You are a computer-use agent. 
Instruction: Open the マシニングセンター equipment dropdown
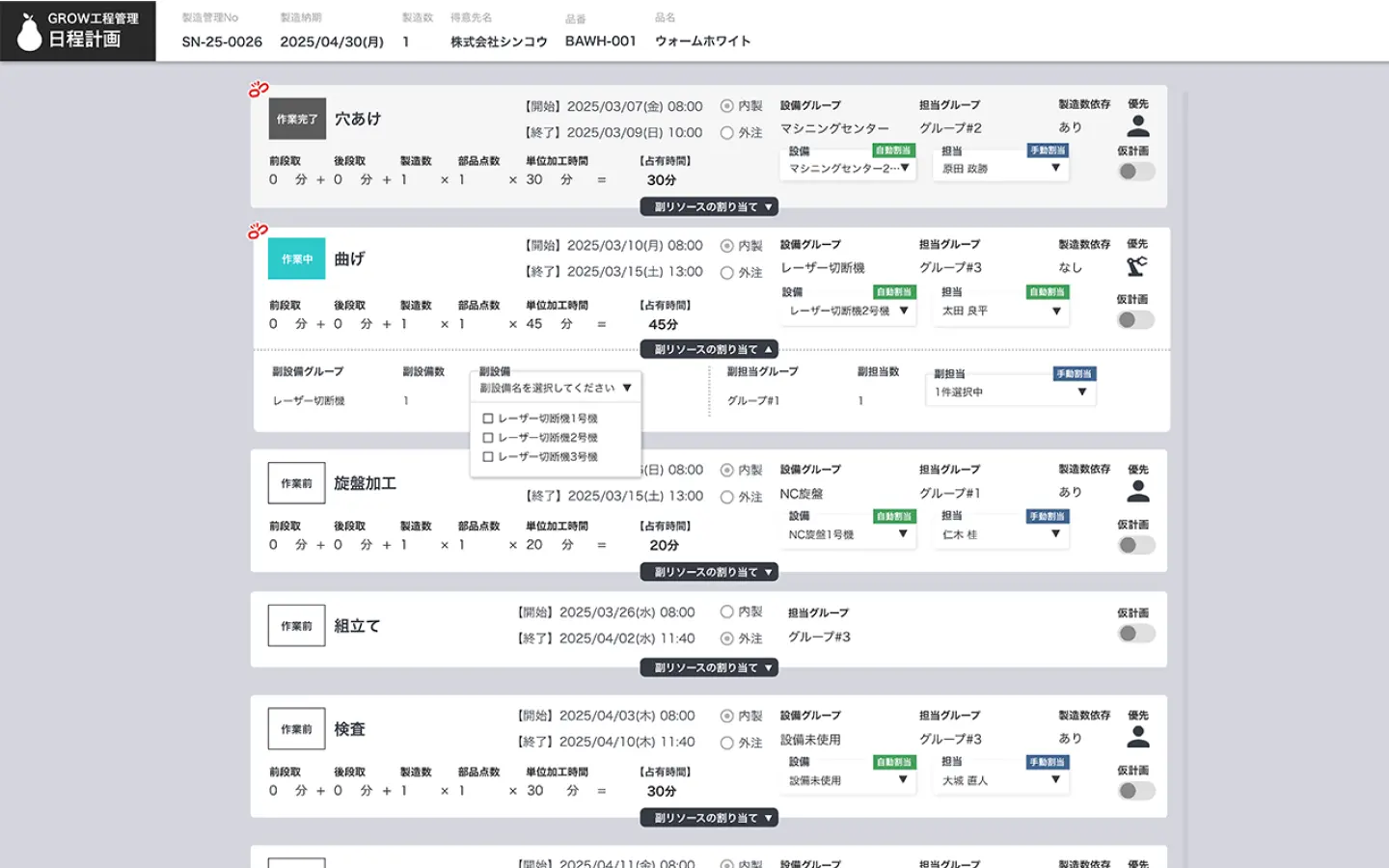tap(848, 168)
